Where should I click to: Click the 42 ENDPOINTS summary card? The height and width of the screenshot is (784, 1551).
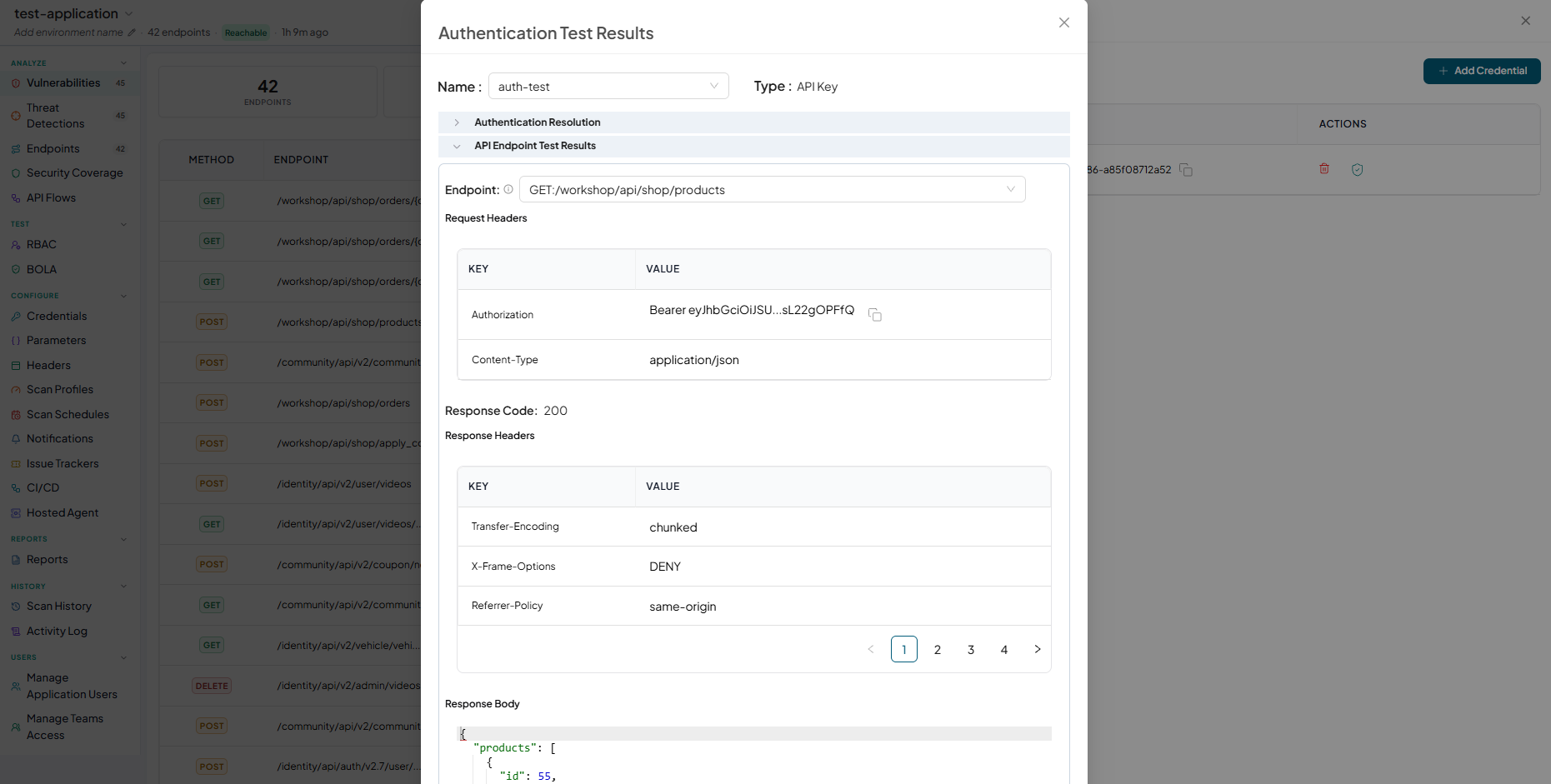pos(268,92)
